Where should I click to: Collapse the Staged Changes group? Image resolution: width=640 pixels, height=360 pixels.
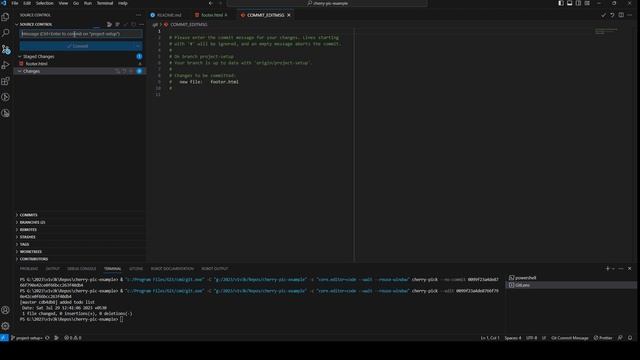click(x=20, y=56)
